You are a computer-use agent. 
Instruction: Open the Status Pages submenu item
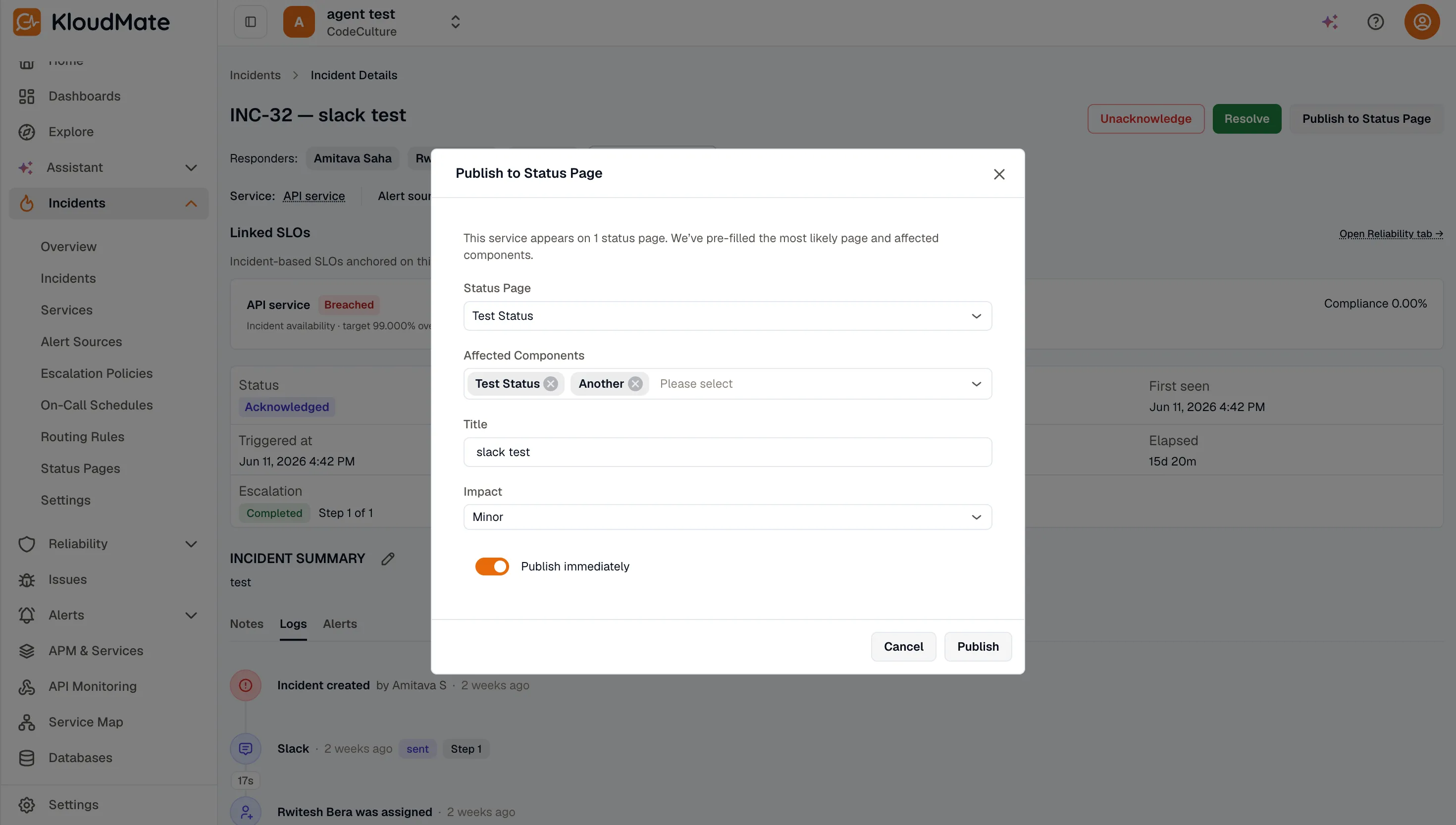(x=80, y=469)
